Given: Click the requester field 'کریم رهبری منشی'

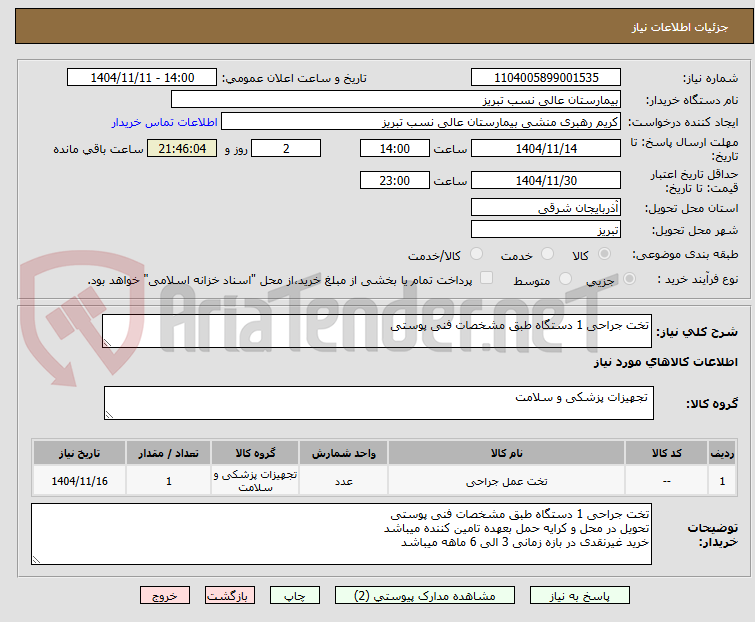Looking at the screenshot, I should [x=421, y=121].
